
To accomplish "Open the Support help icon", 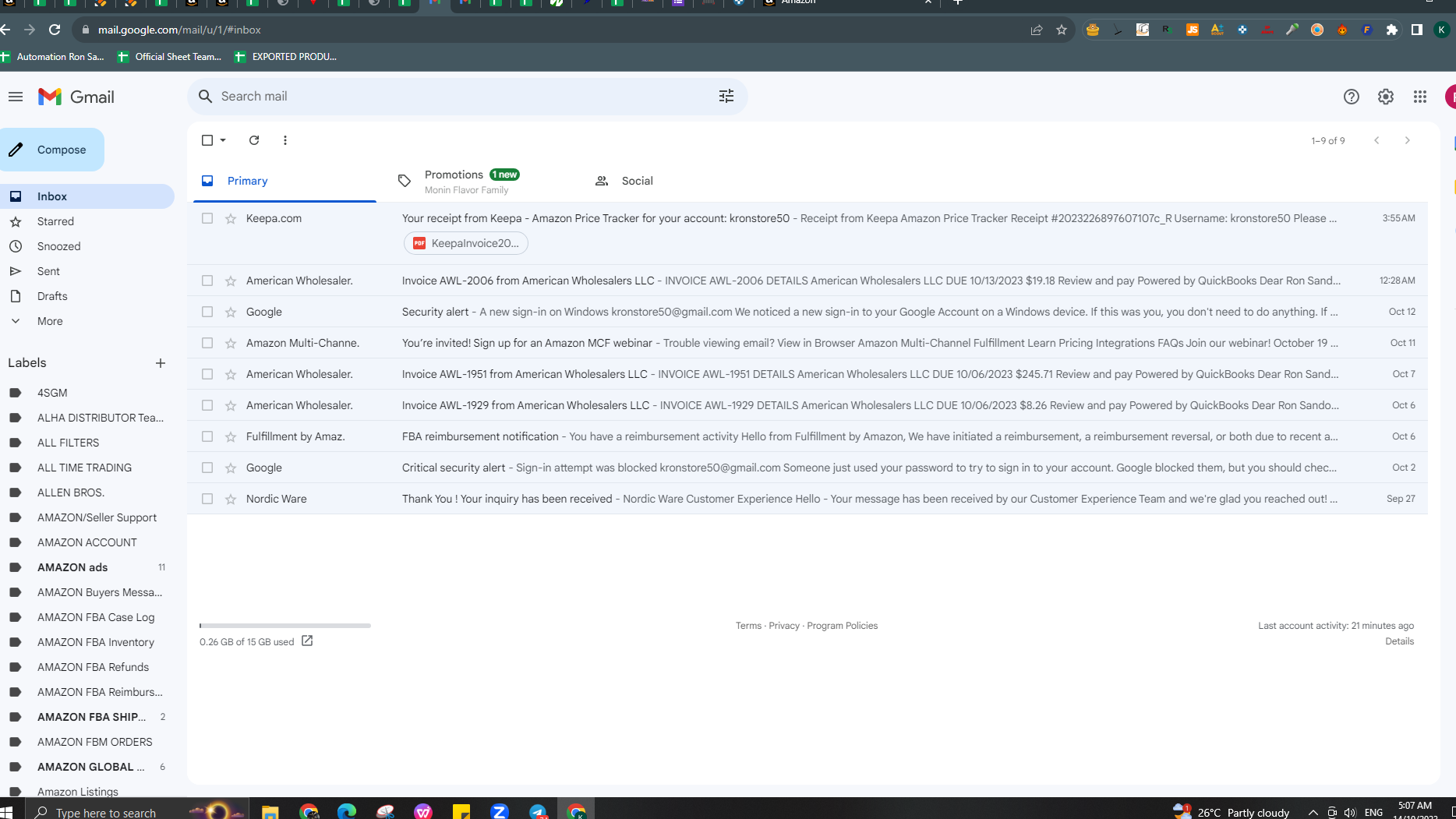I will tap(1352, 97).
